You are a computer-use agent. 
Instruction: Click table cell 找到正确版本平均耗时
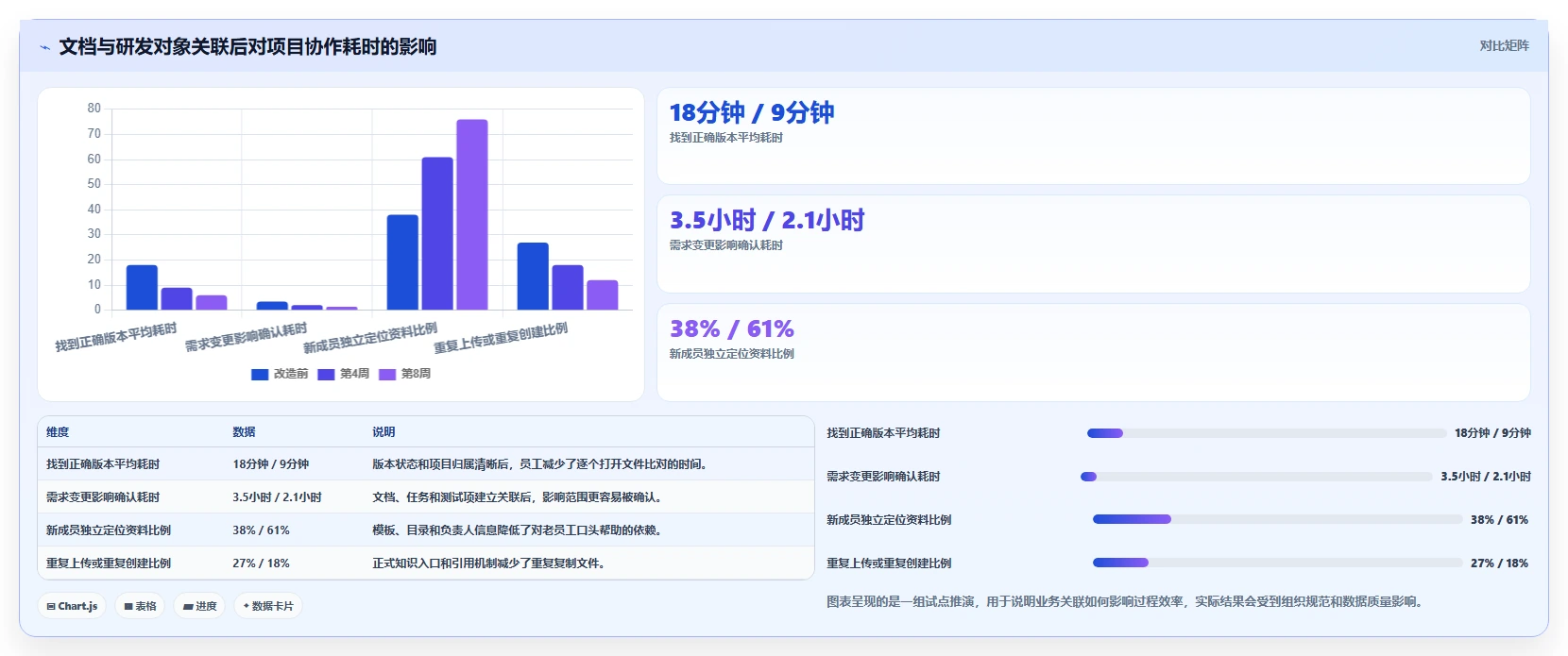coord(103,464)
